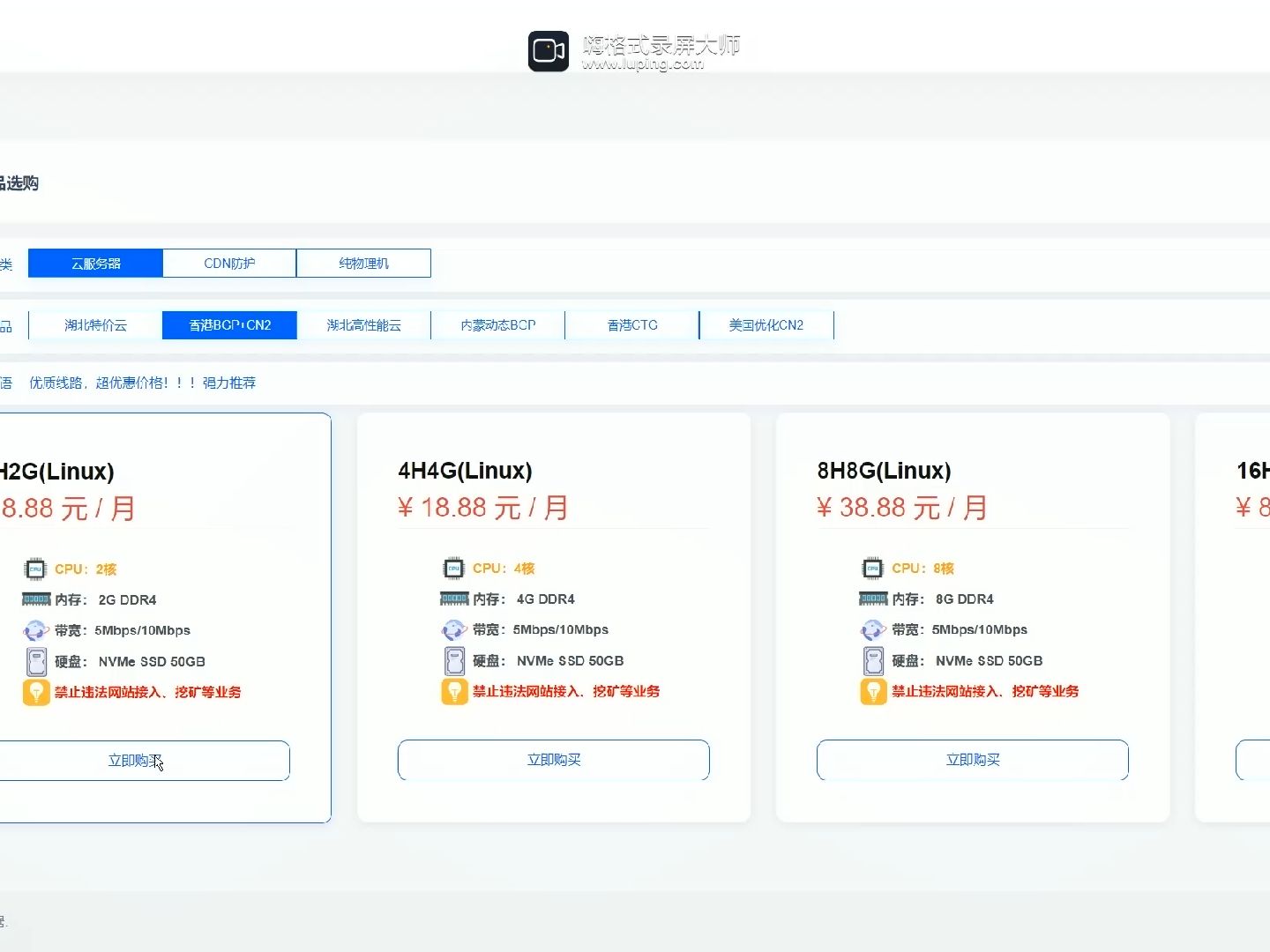Click CPU chip icon beside CPU: 4核
This screenshot has width=1270, height=952.
tap(454, 568)
